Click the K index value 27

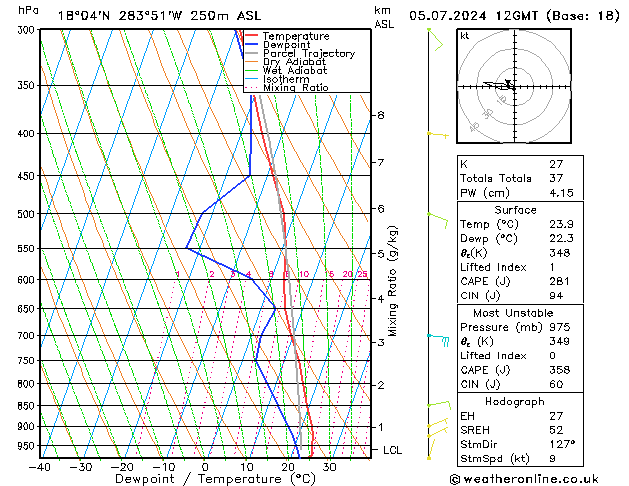[x=556, y=164]
